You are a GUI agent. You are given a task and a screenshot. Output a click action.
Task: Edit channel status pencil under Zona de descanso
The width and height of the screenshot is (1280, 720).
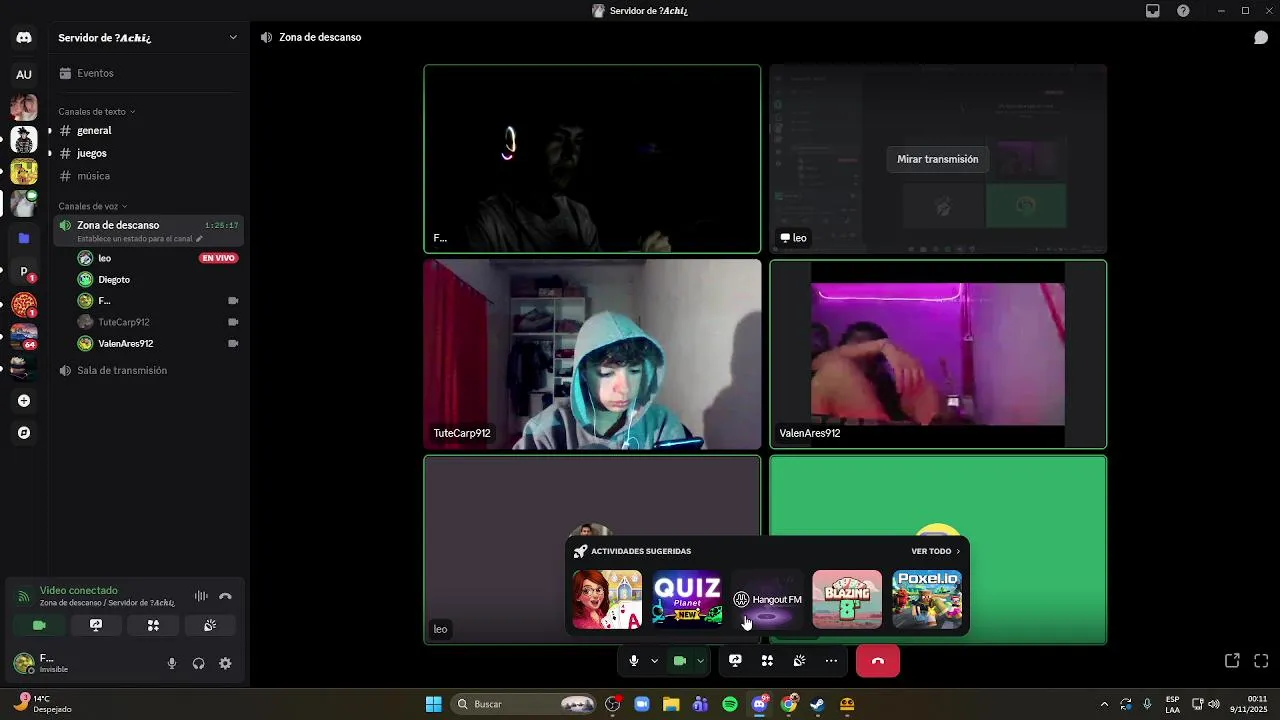199,239
